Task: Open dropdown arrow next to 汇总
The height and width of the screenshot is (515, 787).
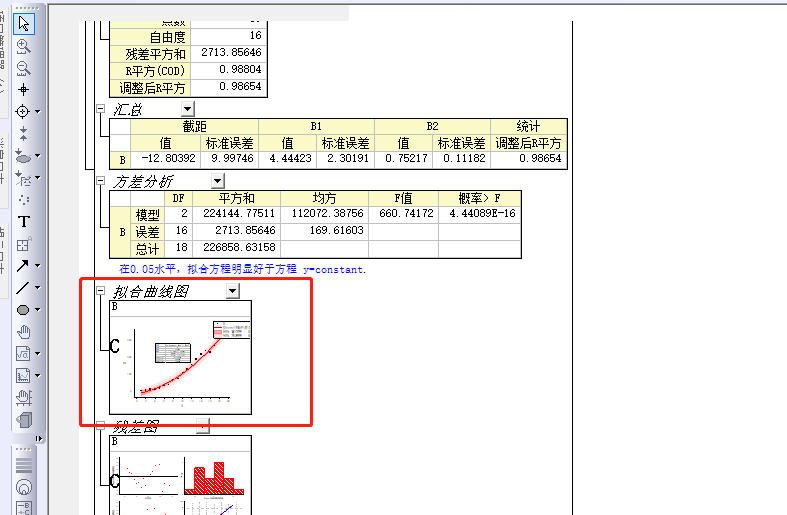Action: (187, 108)
